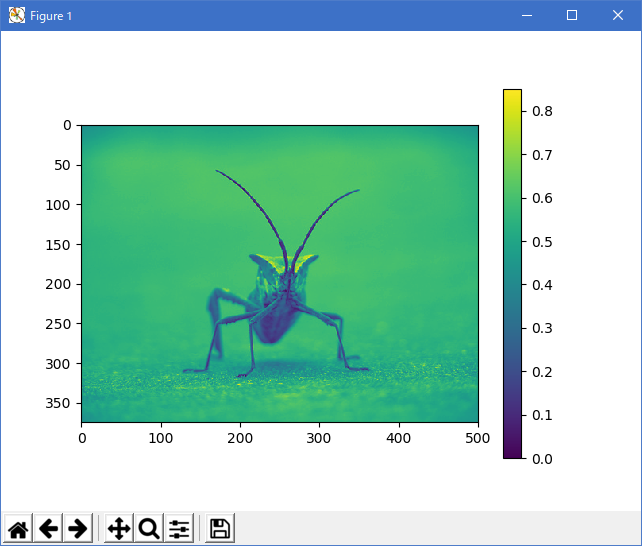Viewport: 642px width, 546px height.
Task: Click colorbar tick label 0.7
Action: pos(542,155)
